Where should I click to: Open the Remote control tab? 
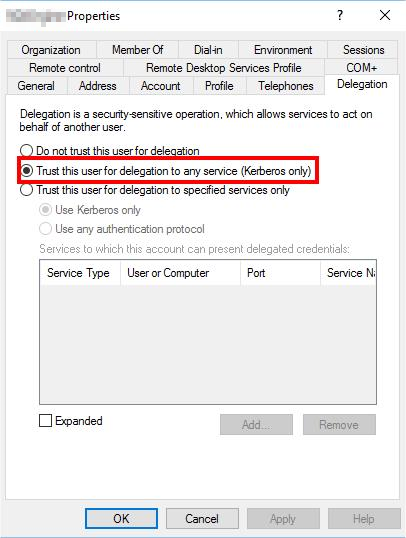[x=65, y=68]
